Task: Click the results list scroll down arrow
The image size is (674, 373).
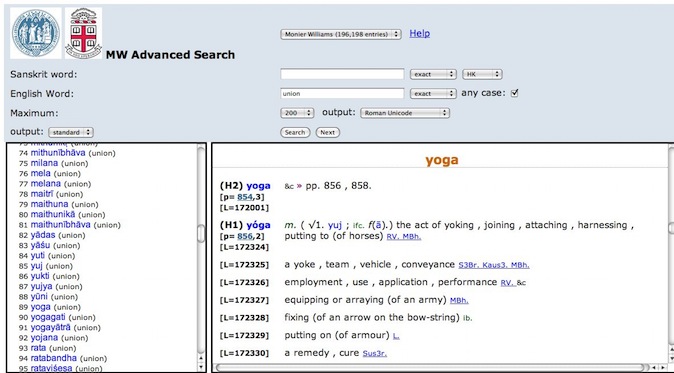Action: click(201, 367)
